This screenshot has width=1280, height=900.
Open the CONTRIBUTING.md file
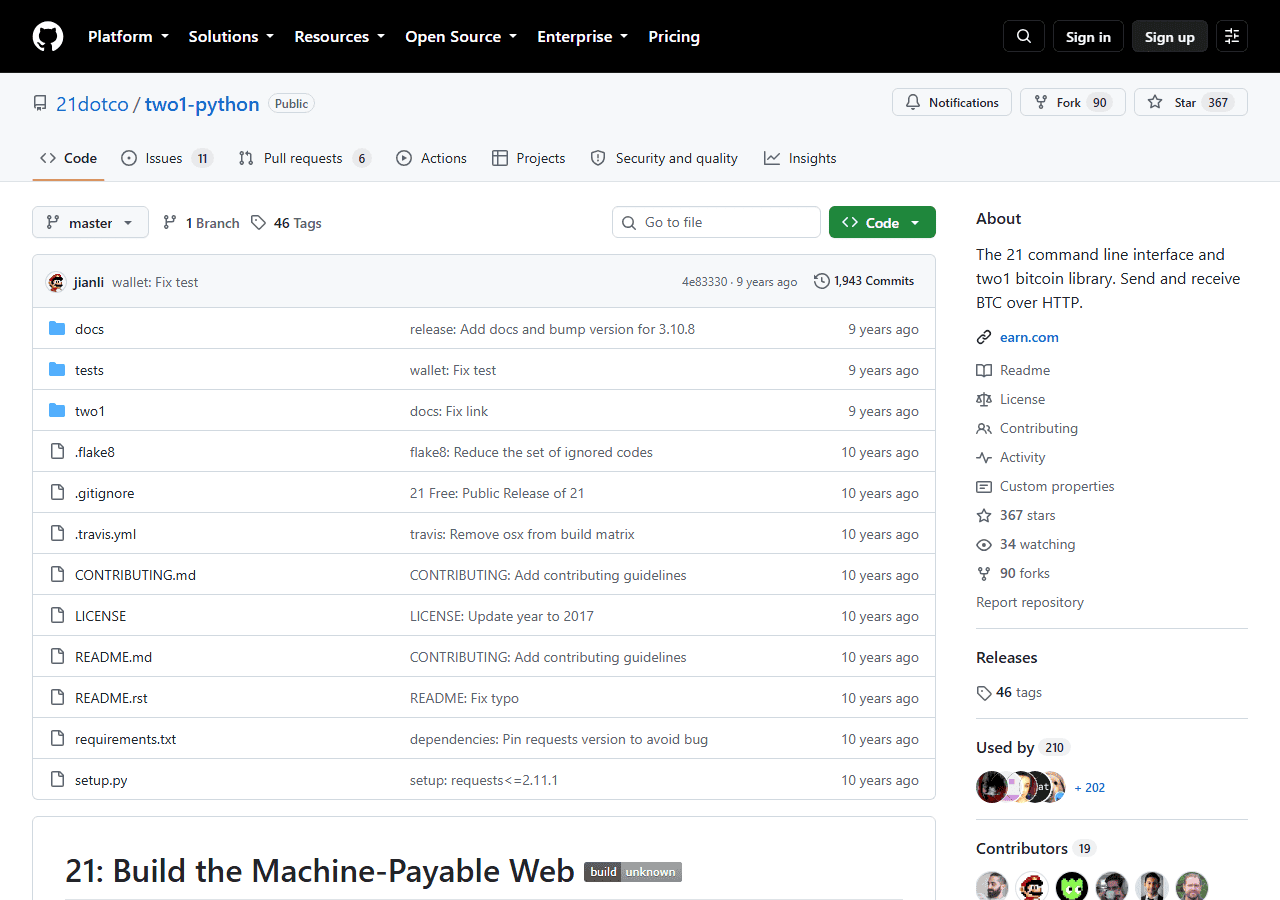pyautogui.click(x=135, y=575)
